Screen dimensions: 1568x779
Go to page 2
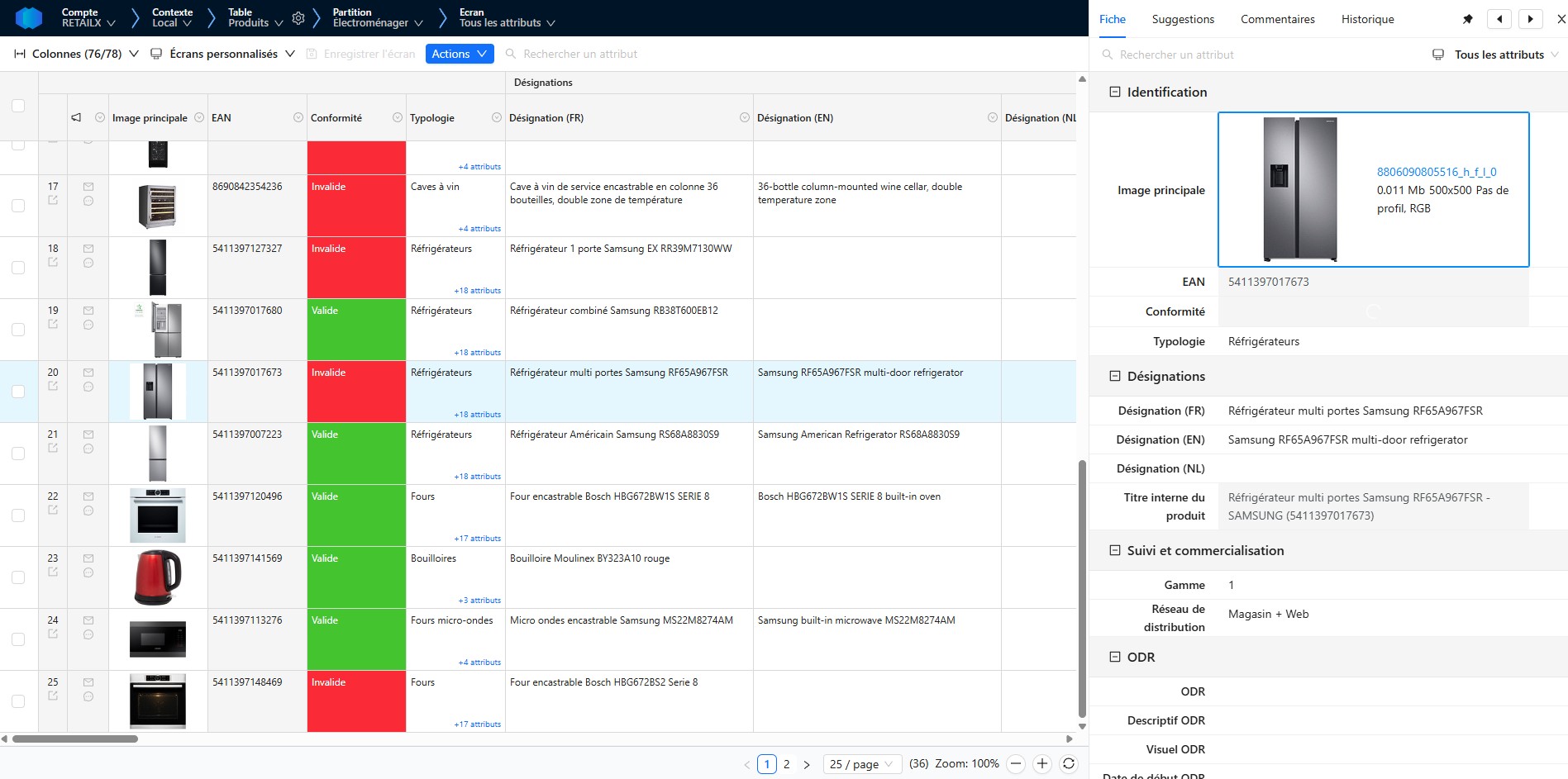click(x=786, y=764)
